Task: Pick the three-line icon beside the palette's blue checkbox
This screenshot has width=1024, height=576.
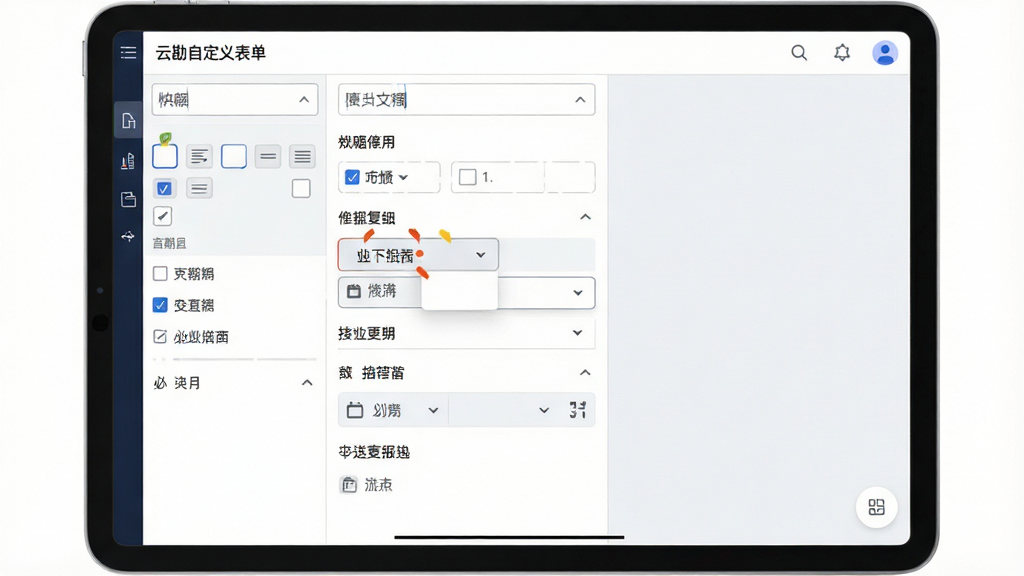Action: pyautogui.click(x=199, y=189)
